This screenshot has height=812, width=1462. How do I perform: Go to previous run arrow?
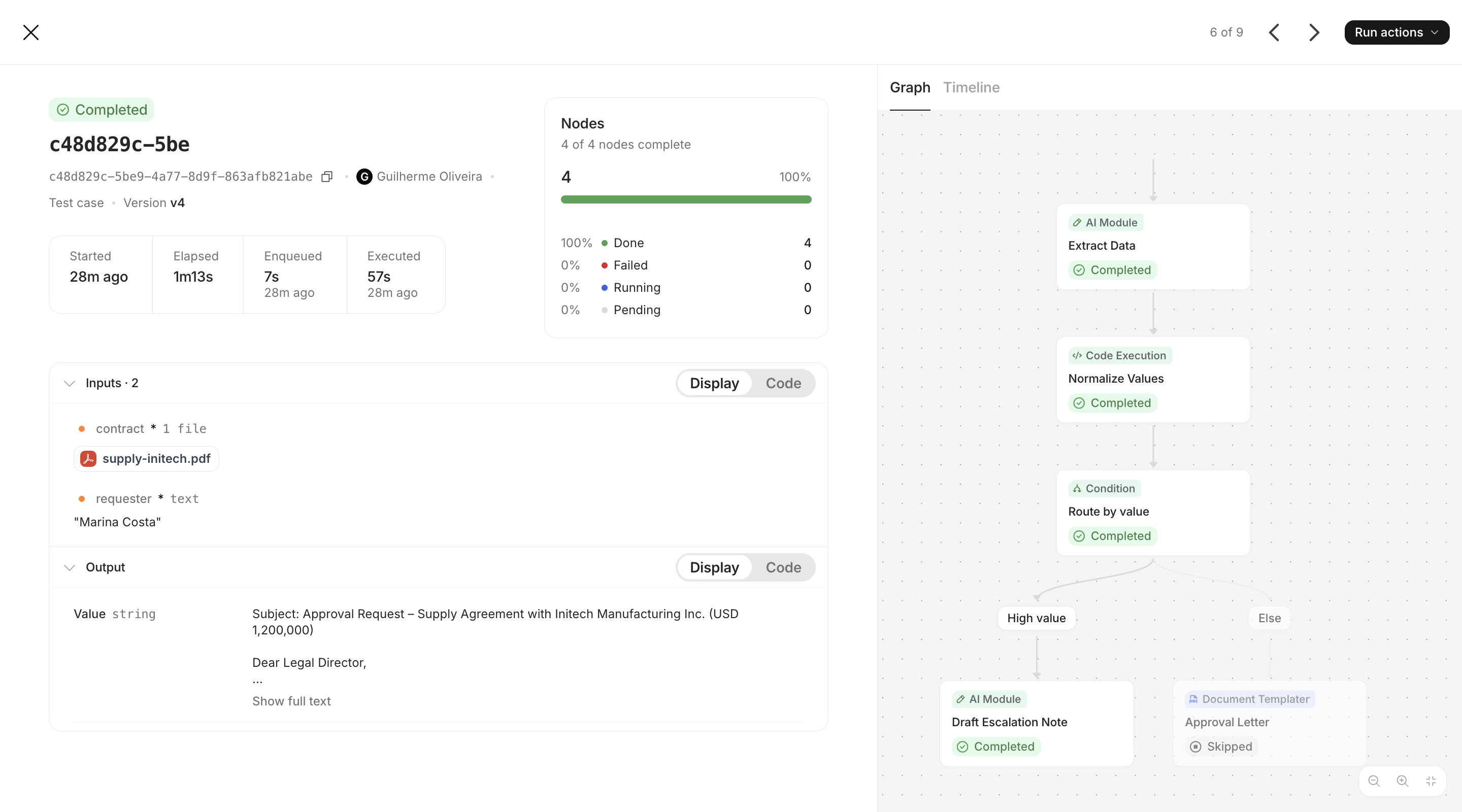point(1274,32)
